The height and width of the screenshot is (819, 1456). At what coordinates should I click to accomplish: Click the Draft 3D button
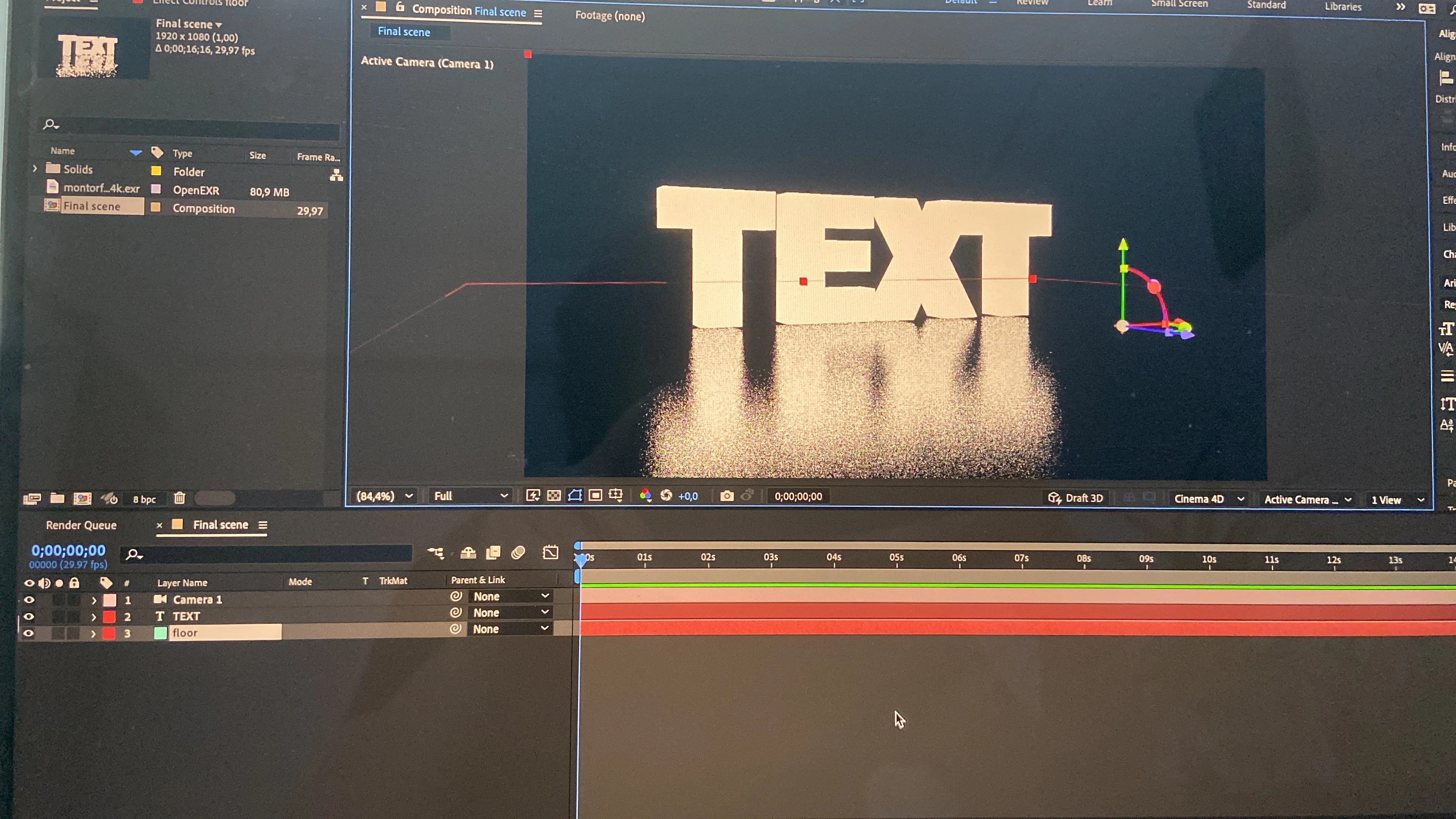[x=1076, y=498]
